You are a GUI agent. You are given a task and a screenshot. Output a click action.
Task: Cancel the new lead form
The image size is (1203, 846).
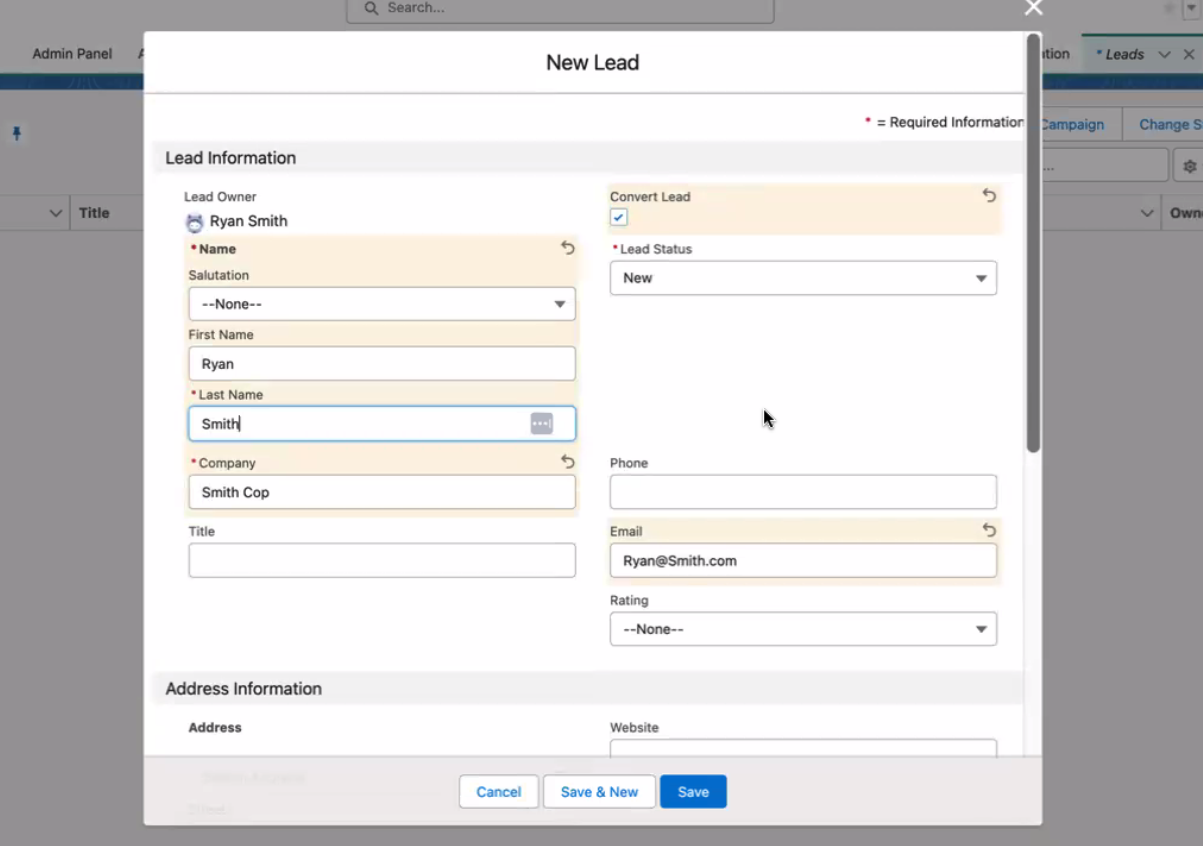pyautogui.click(x=498, y=792)
